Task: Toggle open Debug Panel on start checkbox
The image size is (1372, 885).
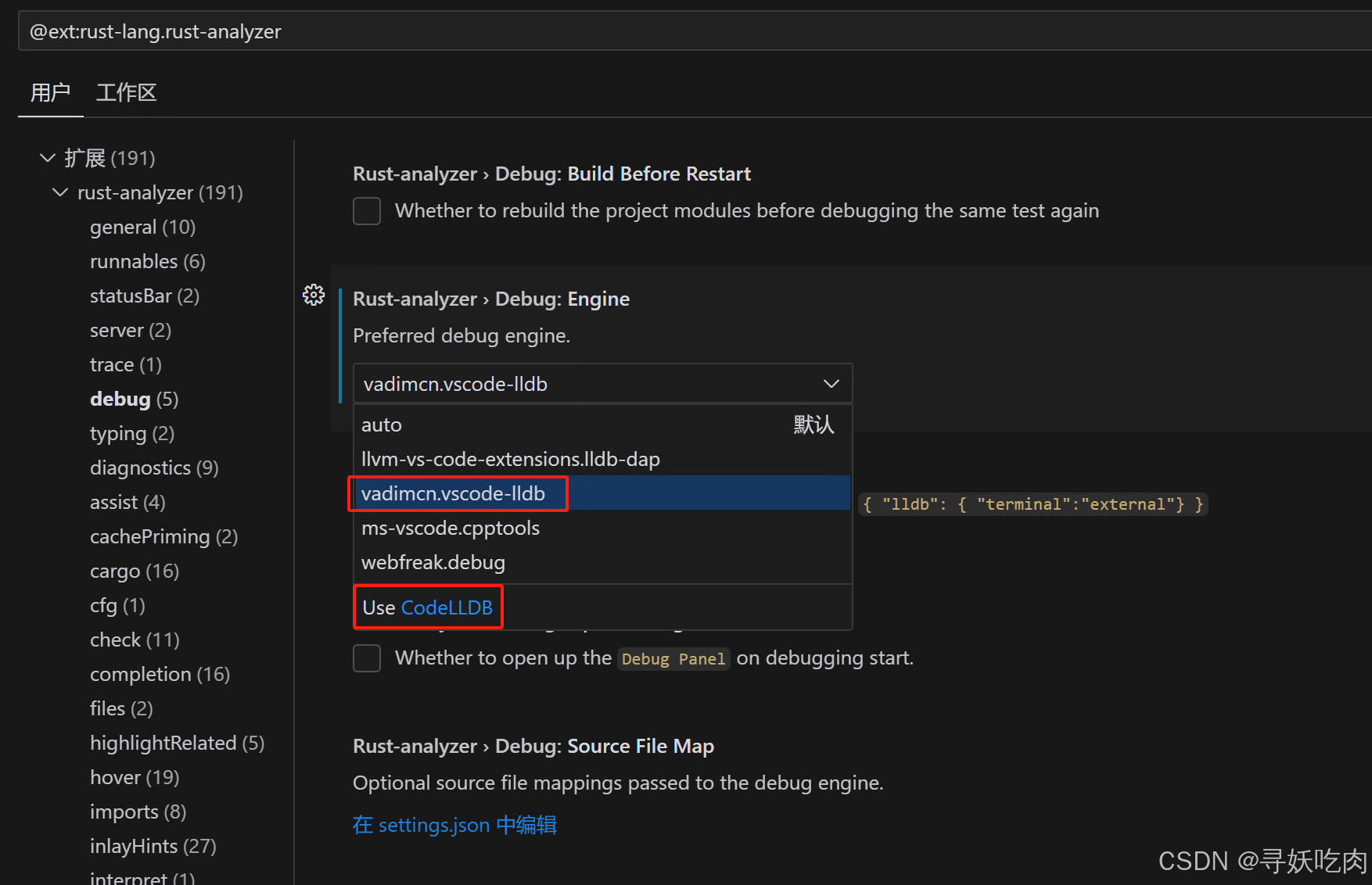Action: pos(367,658)
